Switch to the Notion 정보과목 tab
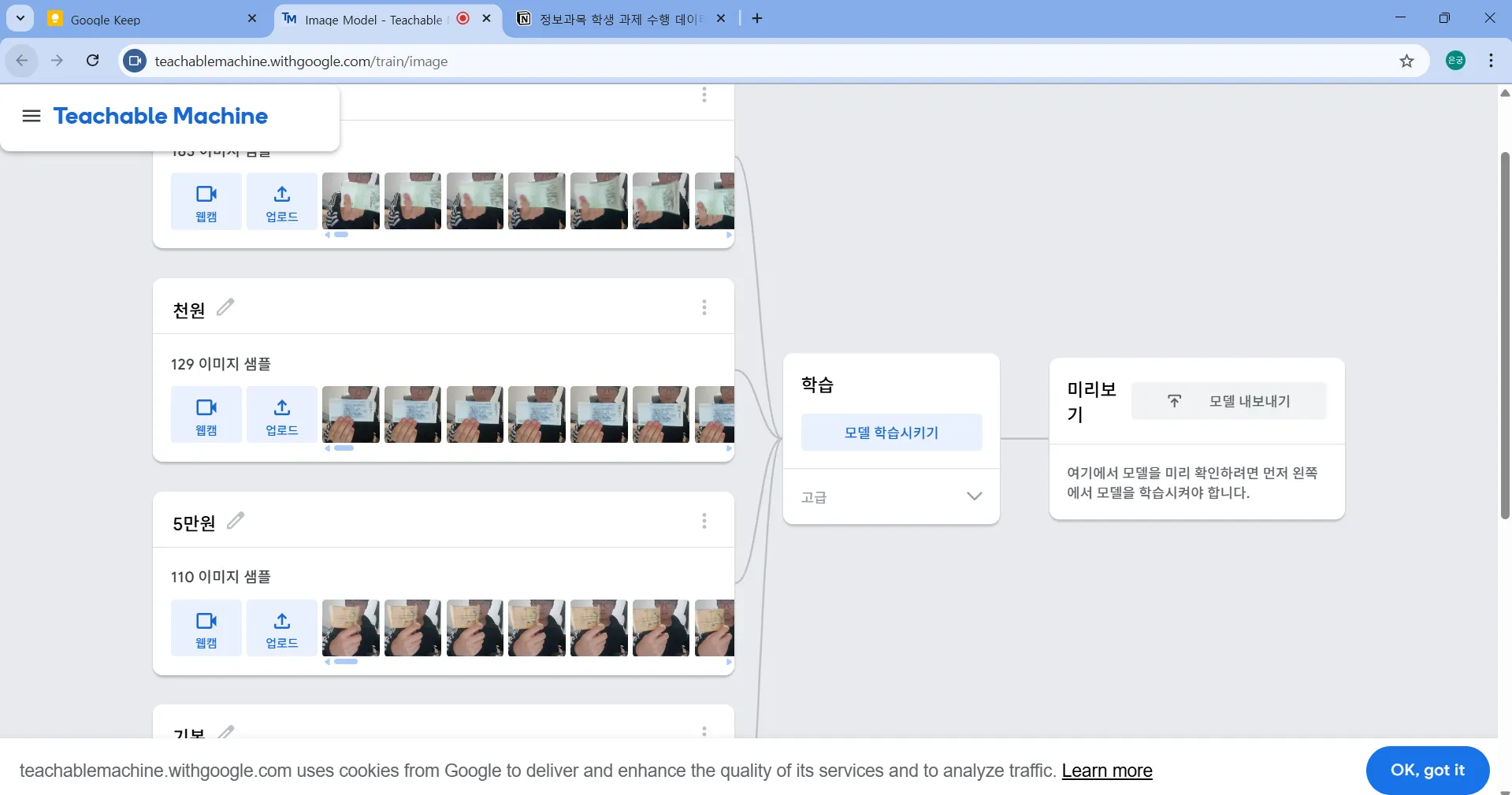The height and width of the screenshot is (795, 1512). (x=619, y=19)
